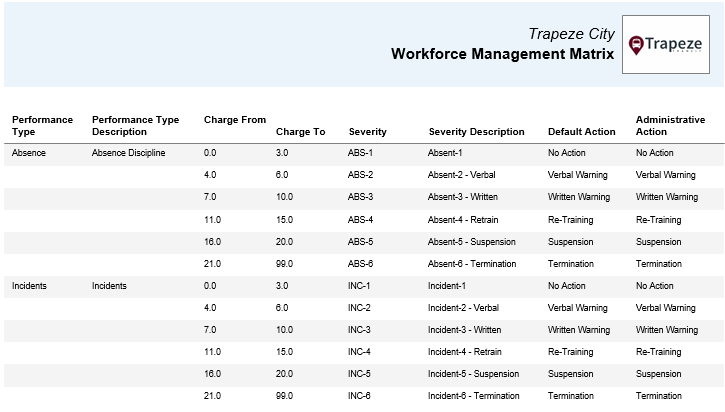This screenshot has width=725, height=412.
Task: Select Absent-6 - Termination description
Action: [x=472, y=264]
